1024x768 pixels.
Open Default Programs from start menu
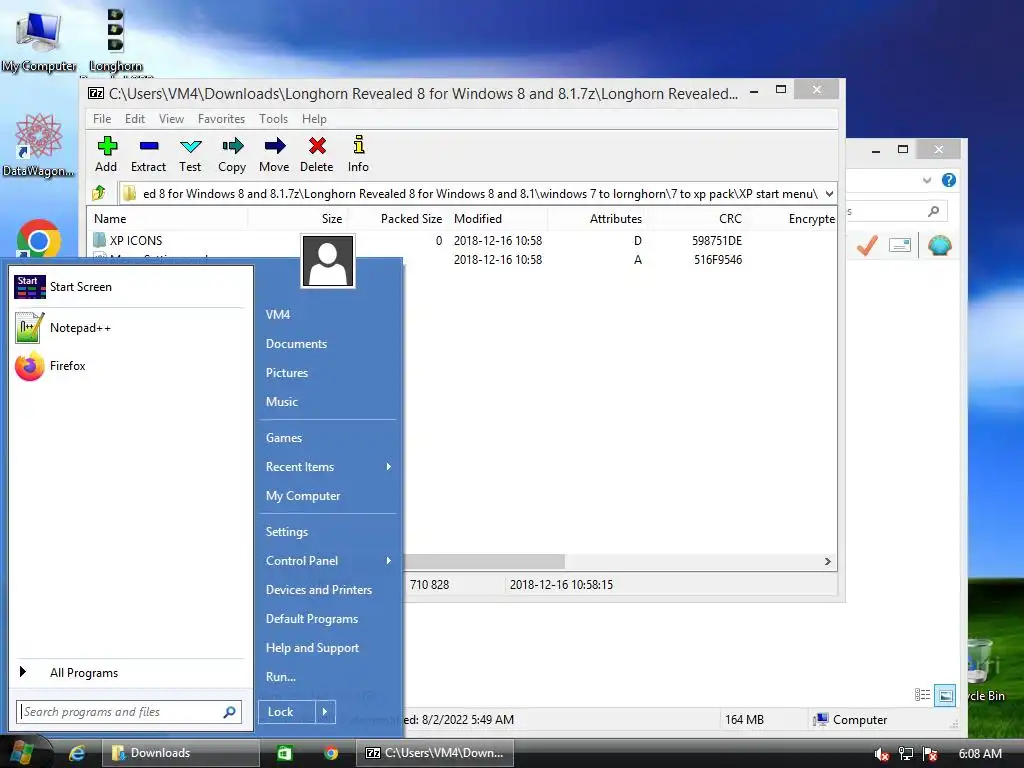tap(312, 618)
